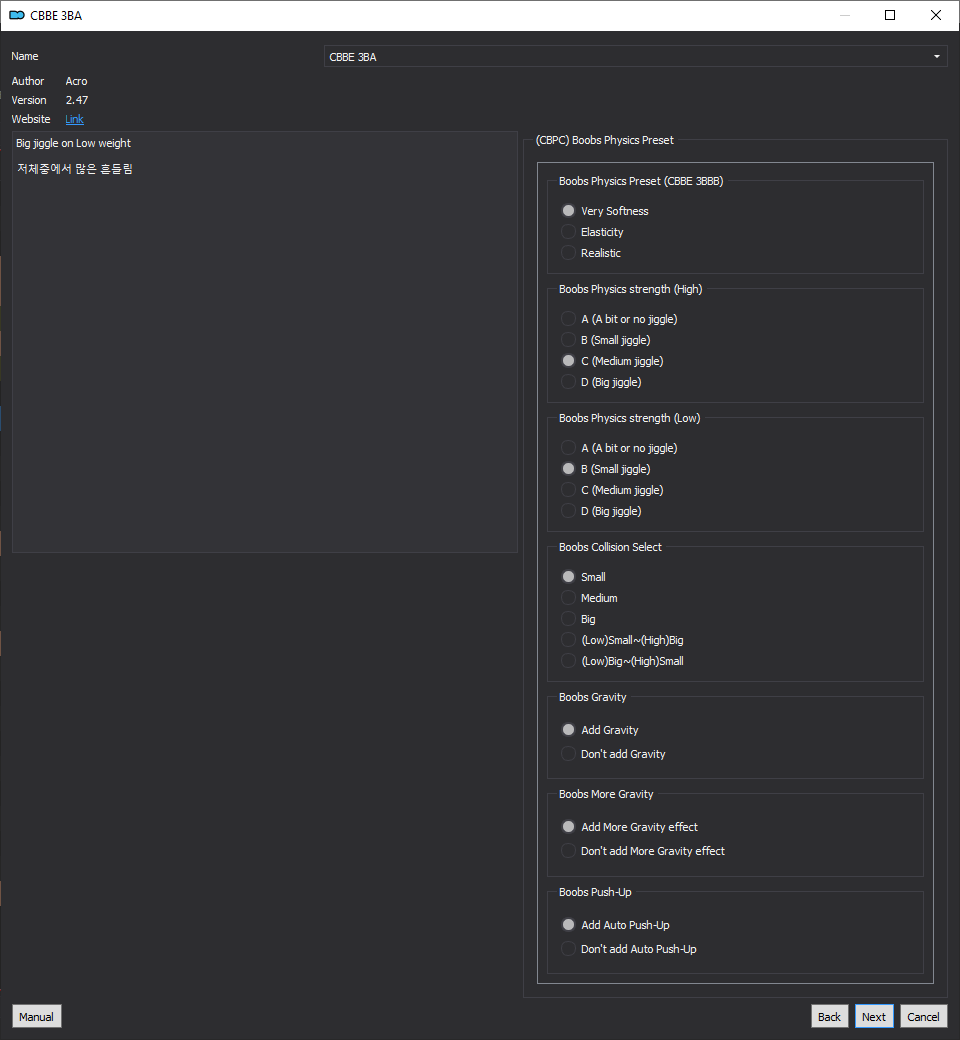The width and height of the screenshot is (960, 1040).
Task: Maximize the installer window
Action: tap(890, 15)
